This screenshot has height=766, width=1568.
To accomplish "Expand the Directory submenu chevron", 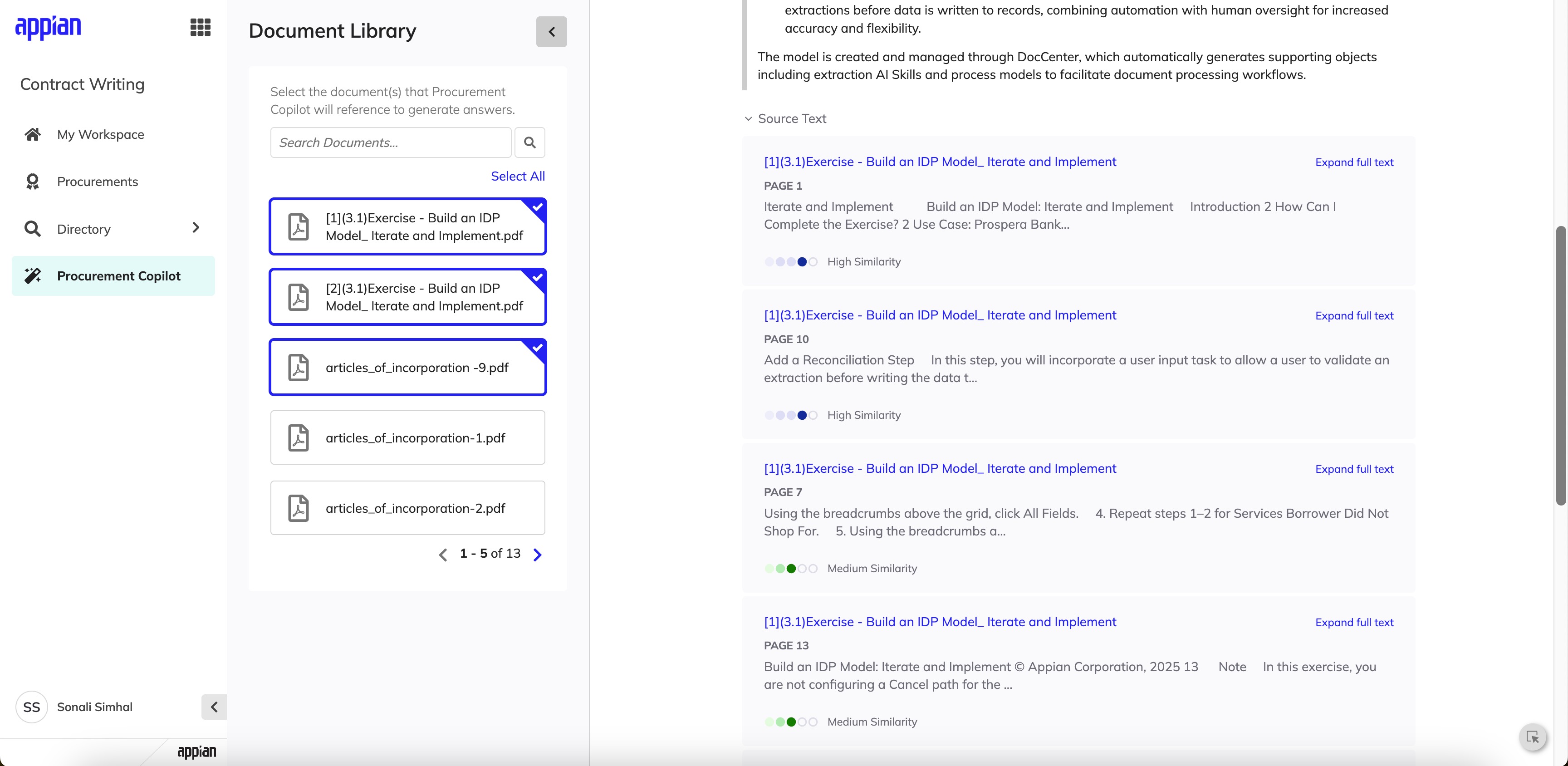I will (196, 228).
